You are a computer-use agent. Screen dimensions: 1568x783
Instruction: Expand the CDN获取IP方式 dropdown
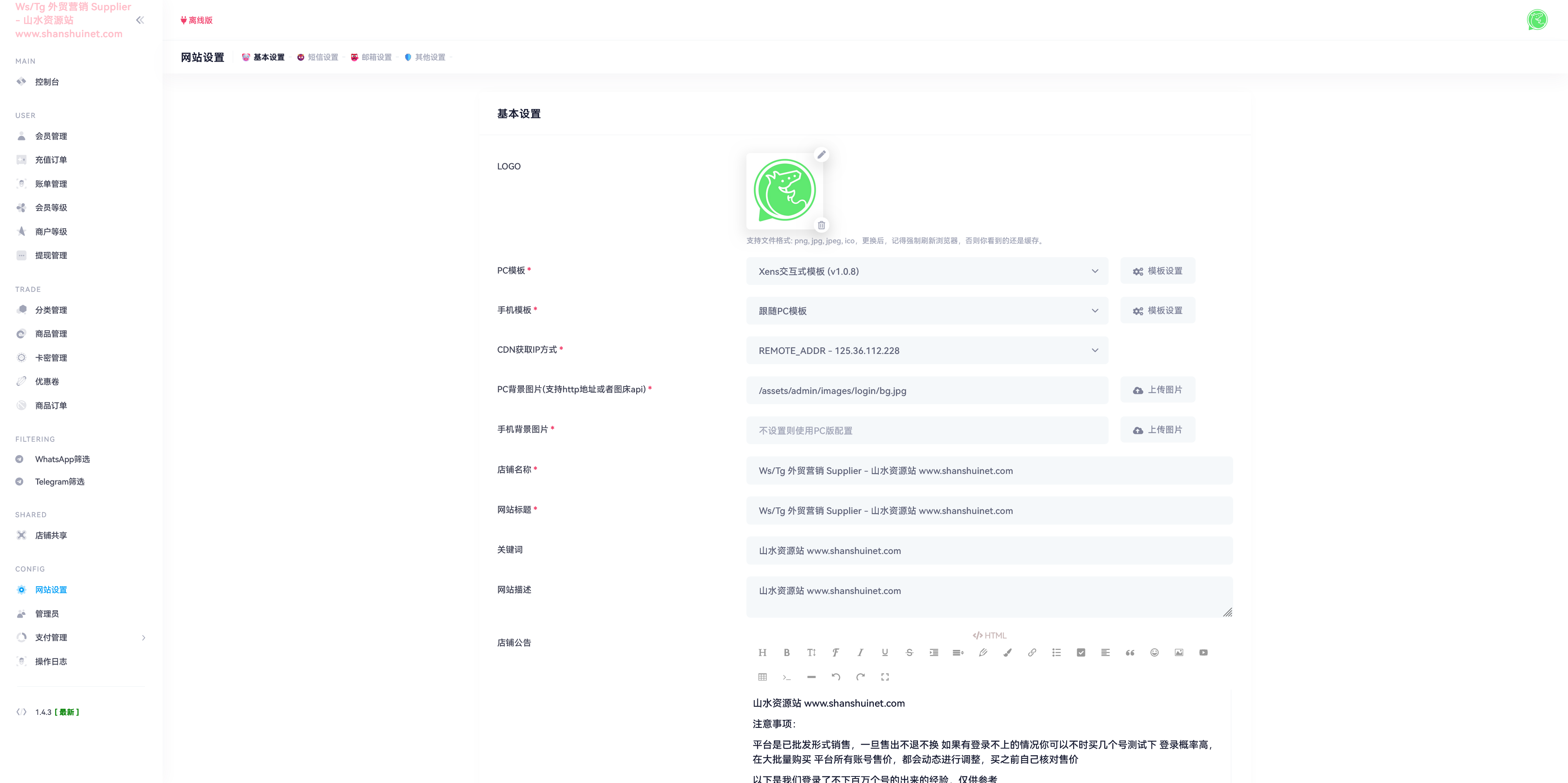(x=927, y=350)
